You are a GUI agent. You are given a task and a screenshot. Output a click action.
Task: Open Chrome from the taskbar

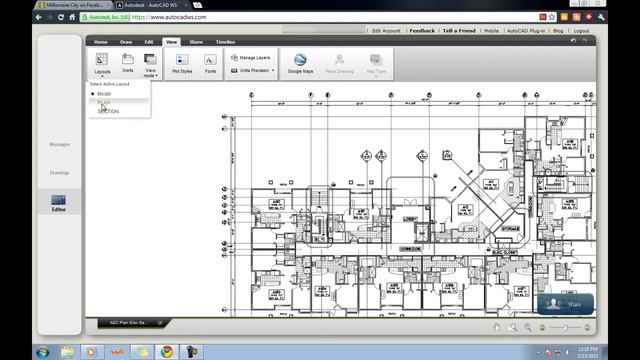[167, 352]
